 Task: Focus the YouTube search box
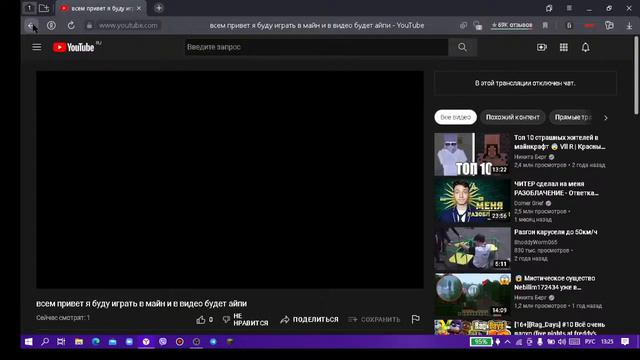tap(316, 47)
